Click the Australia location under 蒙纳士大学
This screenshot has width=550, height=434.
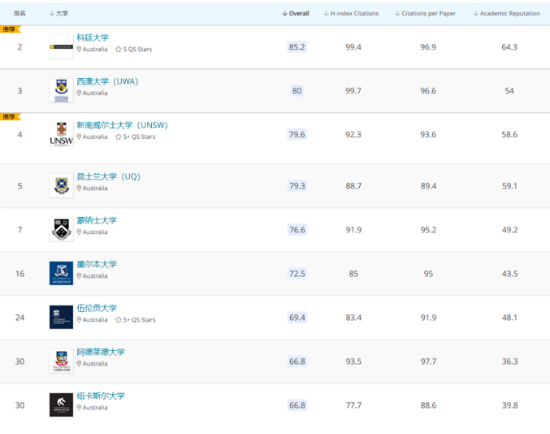coord(92,232)
